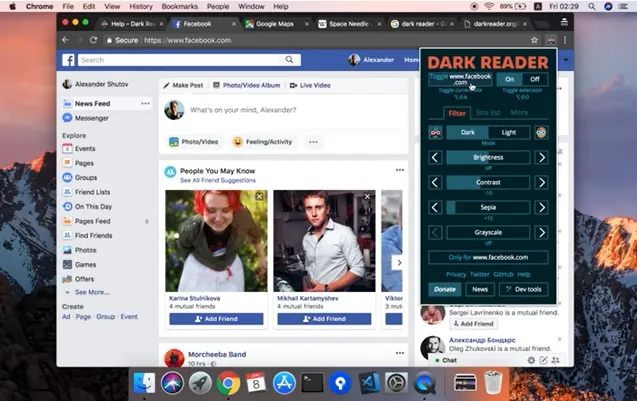The width and height of the screenshot is (637, 401).
Task: Select the Filter tab in Dark Reader
Action: (457, 113)
